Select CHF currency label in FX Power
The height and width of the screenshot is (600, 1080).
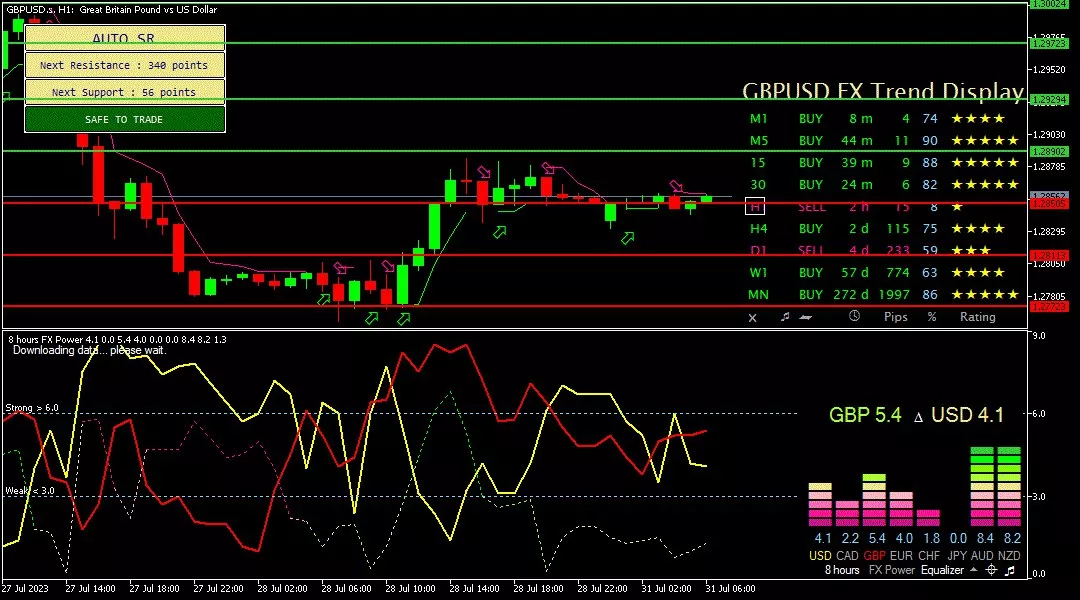pos(928,555)
